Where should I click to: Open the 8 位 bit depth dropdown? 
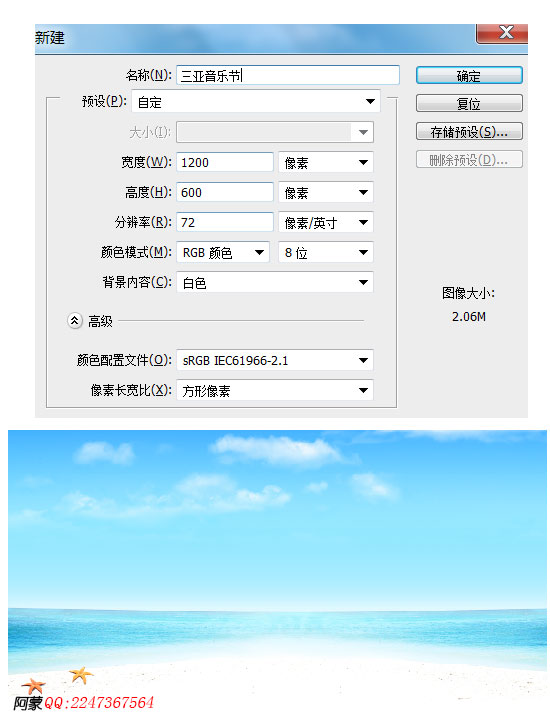tap(326, 252)
